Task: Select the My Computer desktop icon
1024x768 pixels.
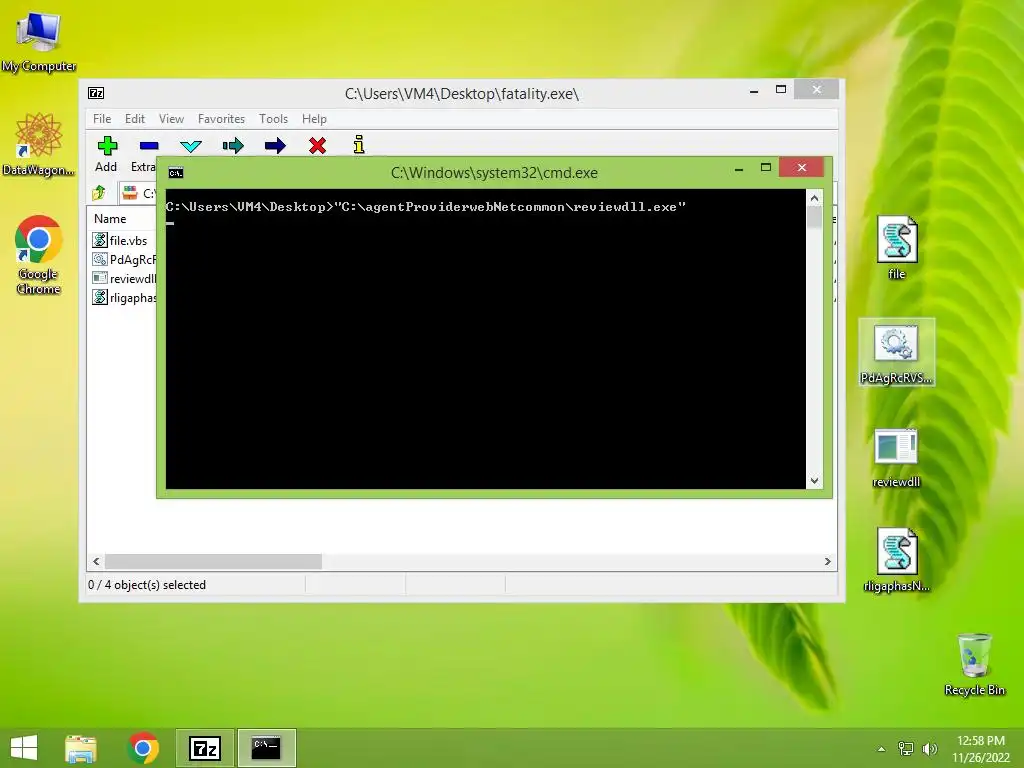Action: pyautogui.click(x=39, y=41)
